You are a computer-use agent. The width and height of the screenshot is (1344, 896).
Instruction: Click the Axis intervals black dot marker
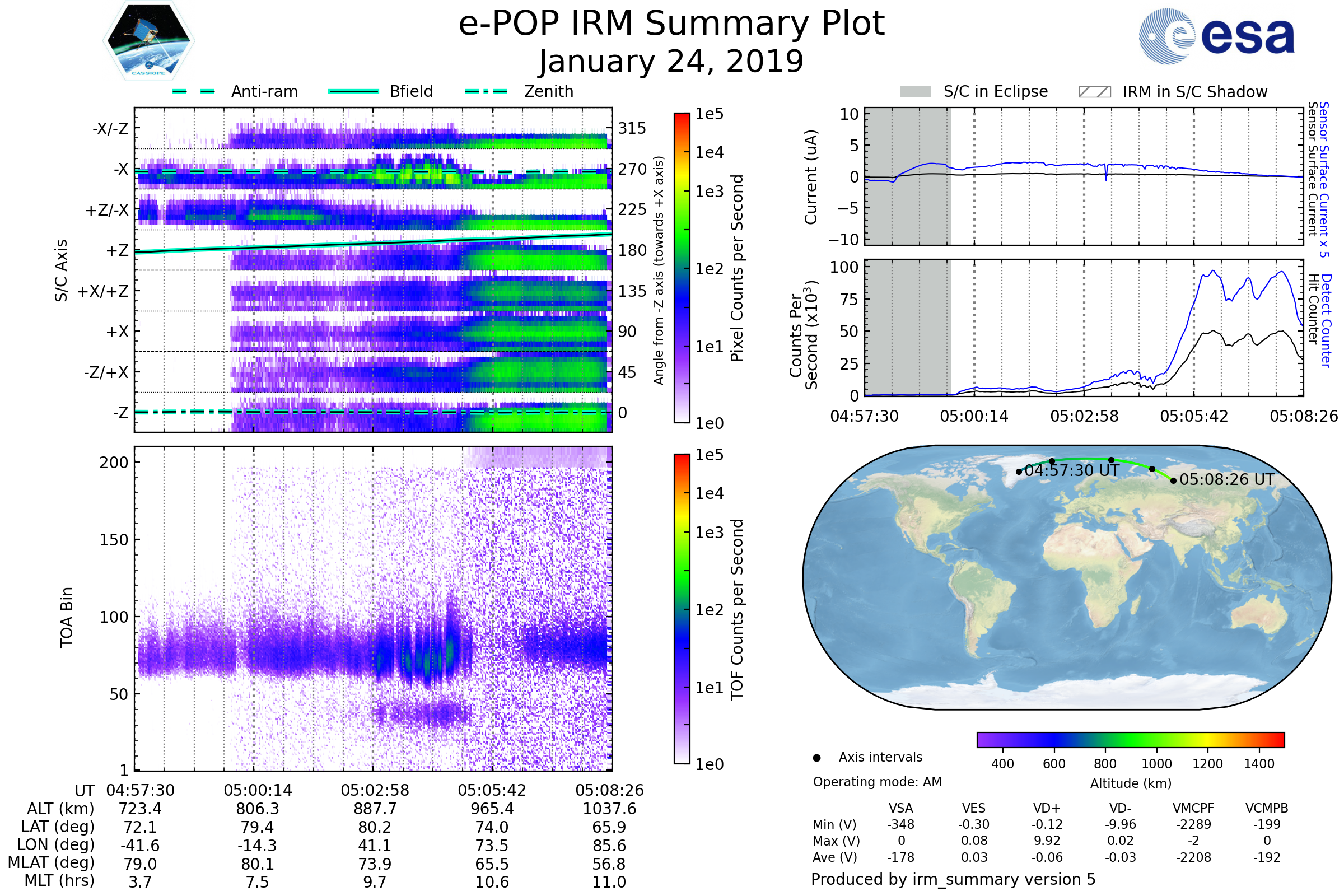(816, 758)
